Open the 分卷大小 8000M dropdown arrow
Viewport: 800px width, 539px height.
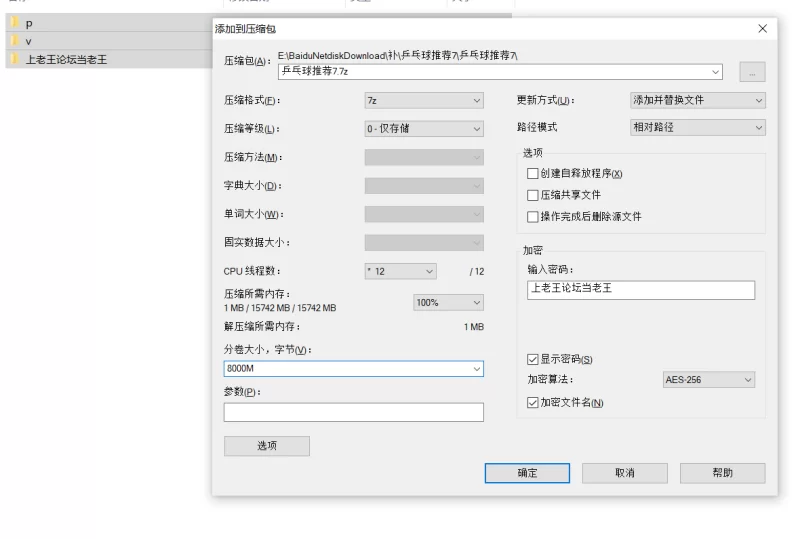point(477,369)
